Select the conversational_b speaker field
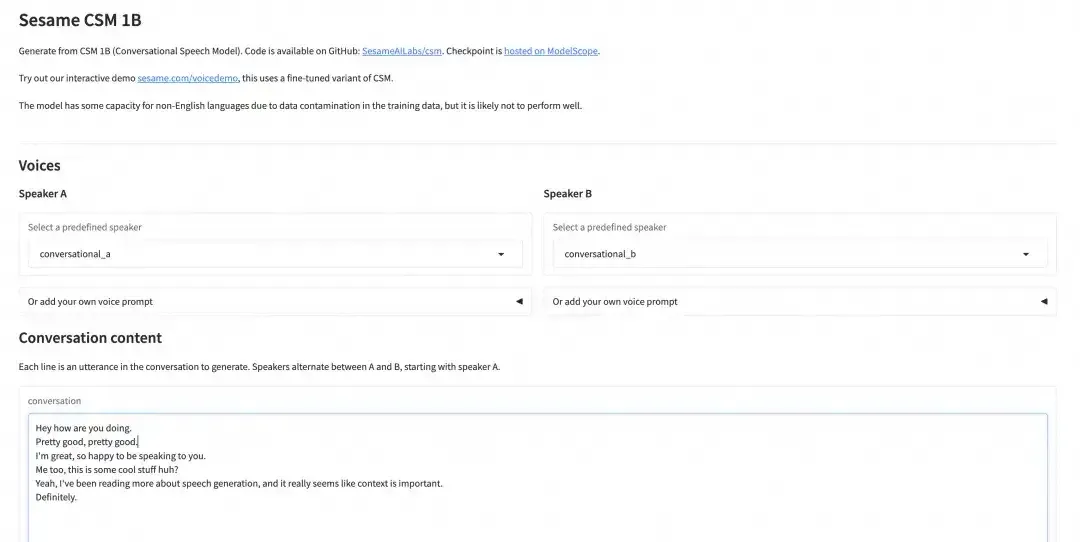This screenshot has width=1080, height=542. pyautogui.click(x=785, y=254)
